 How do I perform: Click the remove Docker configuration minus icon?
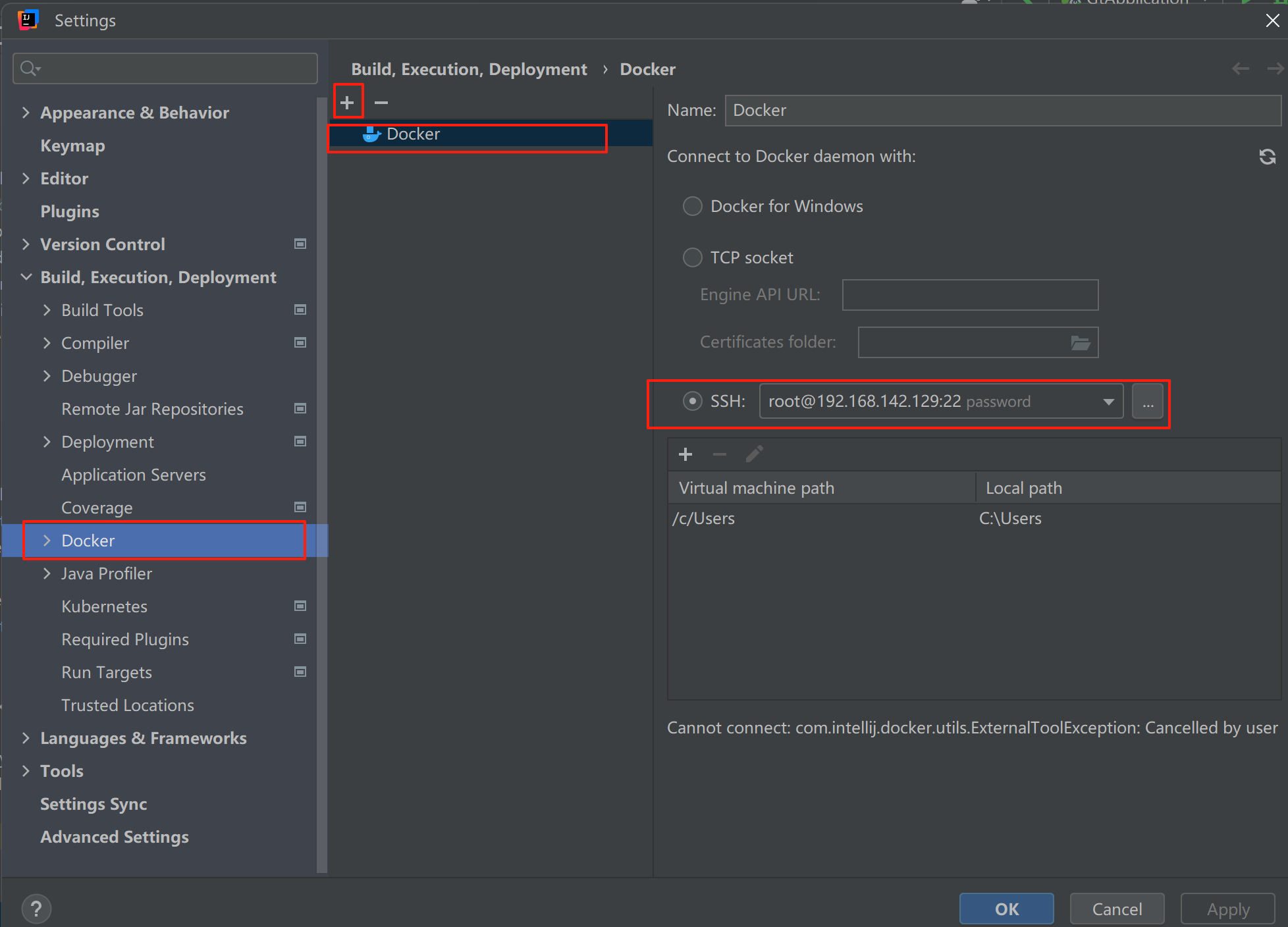381,103
